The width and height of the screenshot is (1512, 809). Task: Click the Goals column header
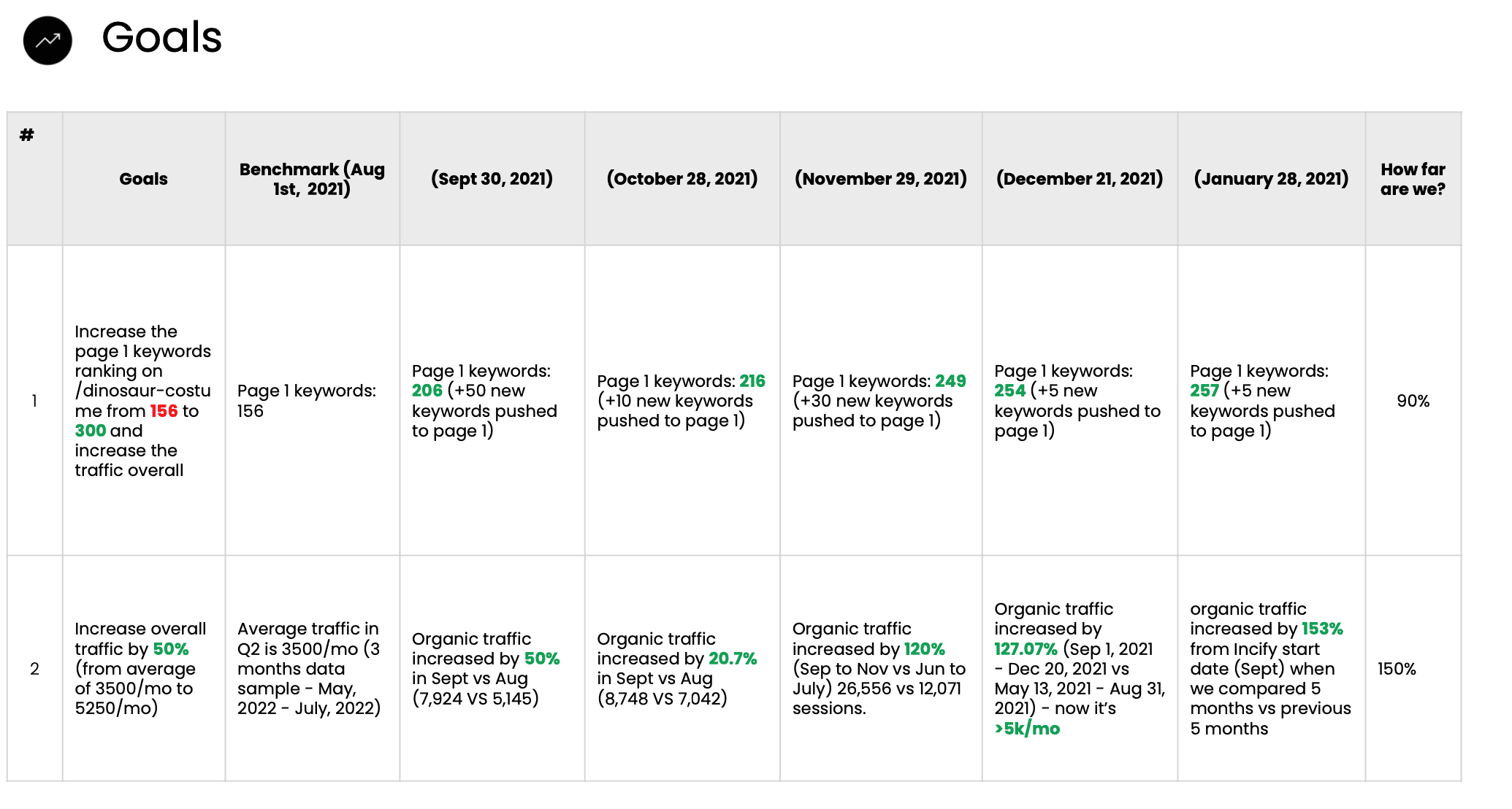point(143,179)
